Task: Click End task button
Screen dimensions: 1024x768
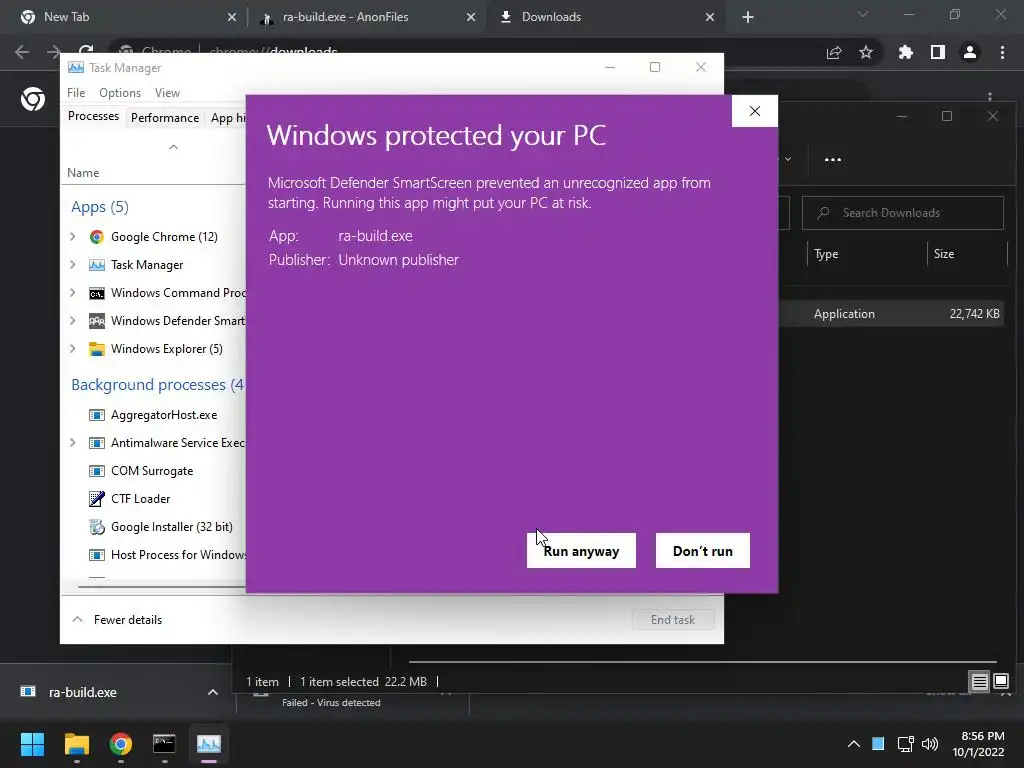Action: coord(673,620)
